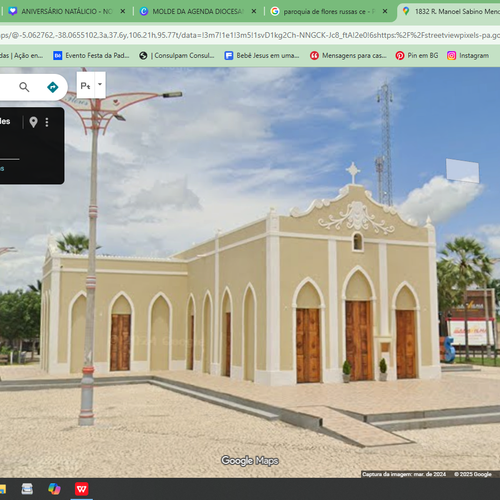The width and height of the screenshot is (500, 500).
Task: Open the Evento Festa da Pad... bookmark
Action: [x=91, y=56]
